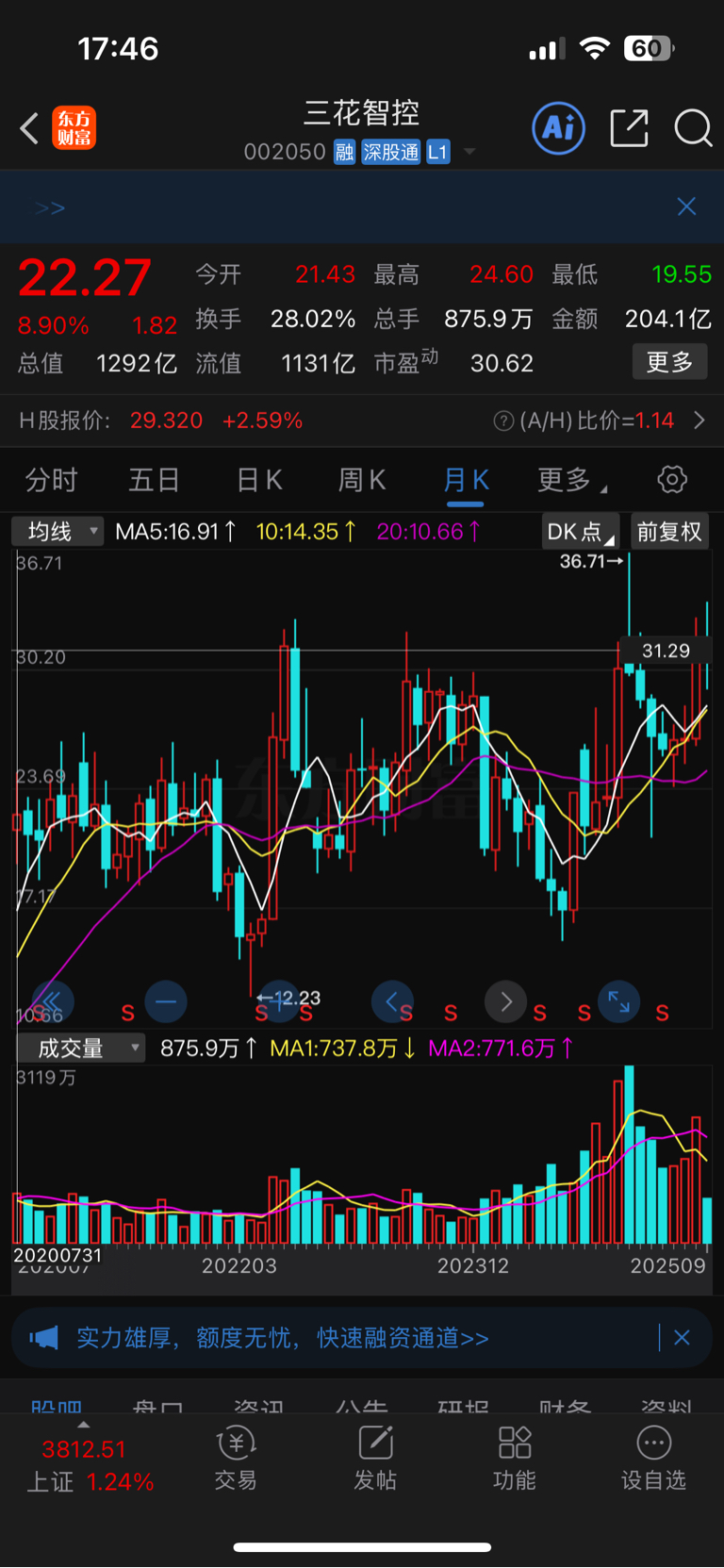724x1568 pixels.
Task: Move chart left one step
Action: tap(392, 1001)
